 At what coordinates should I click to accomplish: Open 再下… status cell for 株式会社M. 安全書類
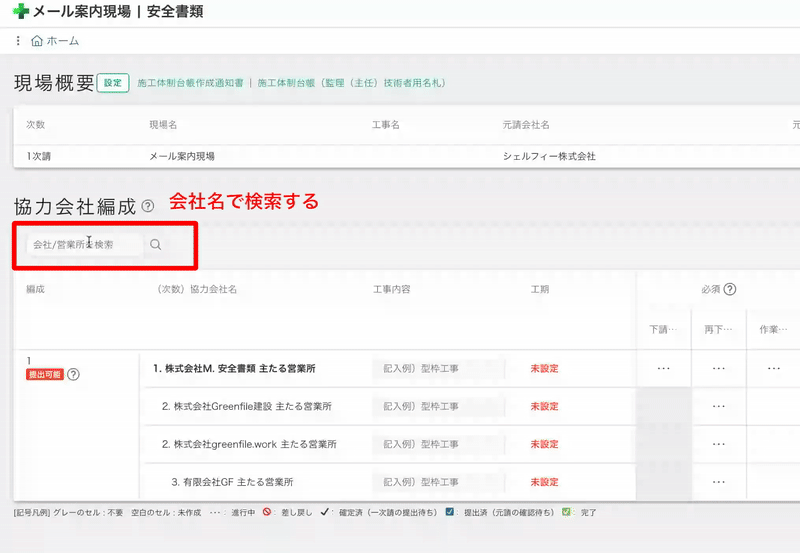[x=719, y=368]
